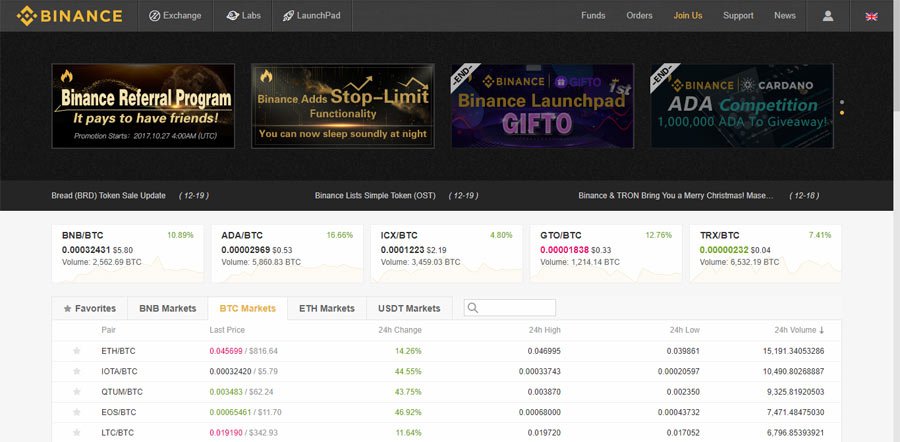Open the Stop-Limit Functionality banner
Screen dimensions: 900x442
(x=343, y=106)
